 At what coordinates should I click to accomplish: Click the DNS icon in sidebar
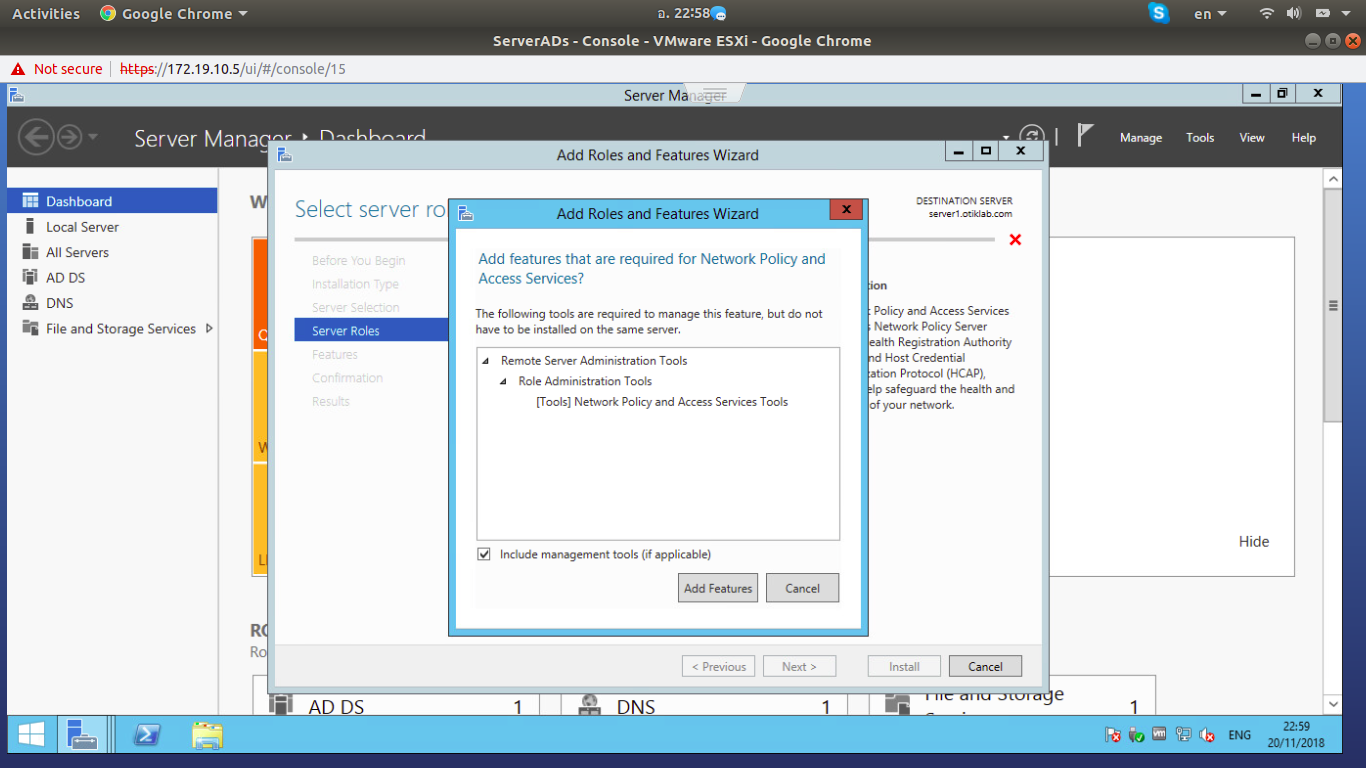click(x=30, y=303)
